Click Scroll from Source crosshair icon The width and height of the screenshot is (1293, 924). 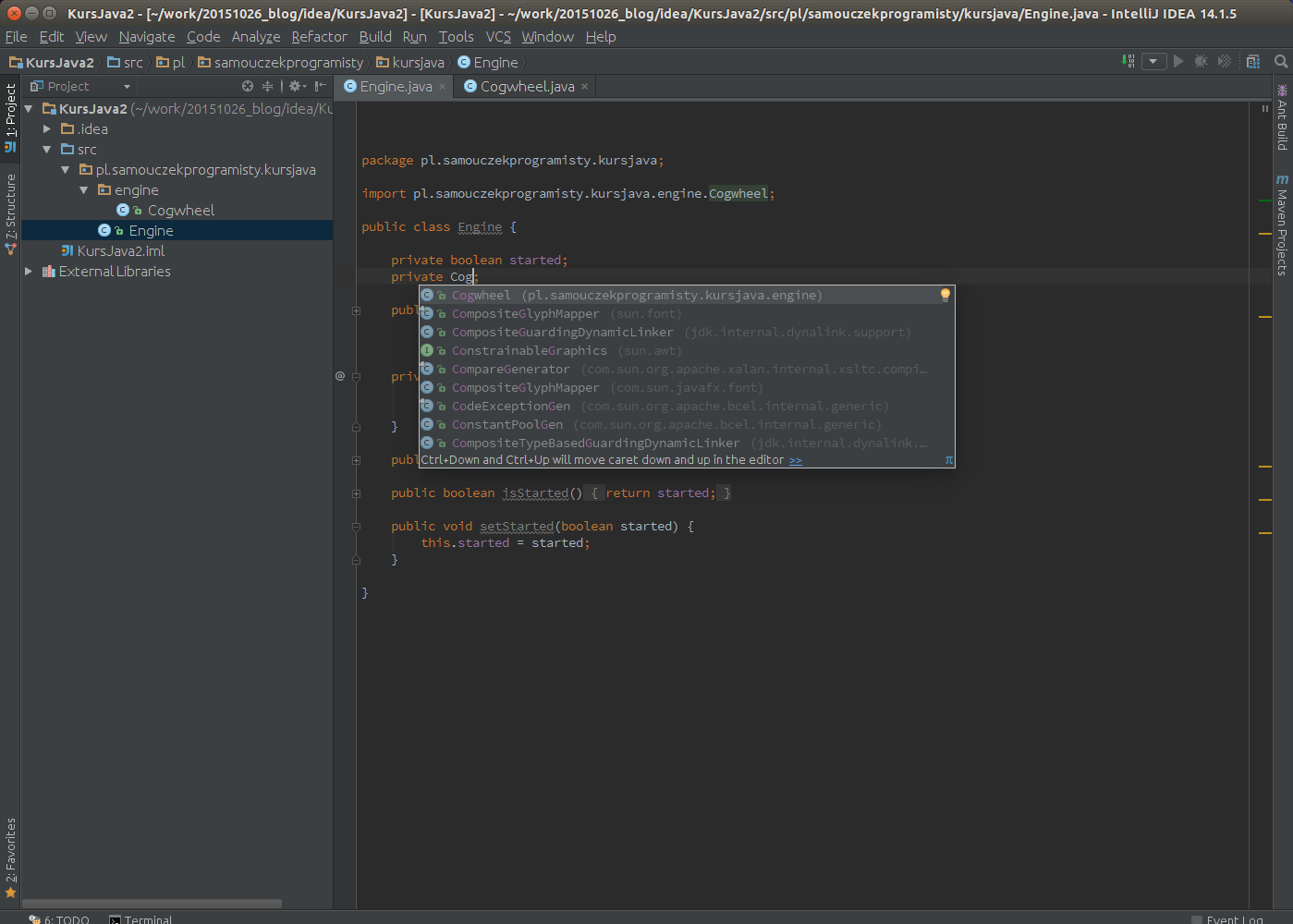click(x=248, y=86)
